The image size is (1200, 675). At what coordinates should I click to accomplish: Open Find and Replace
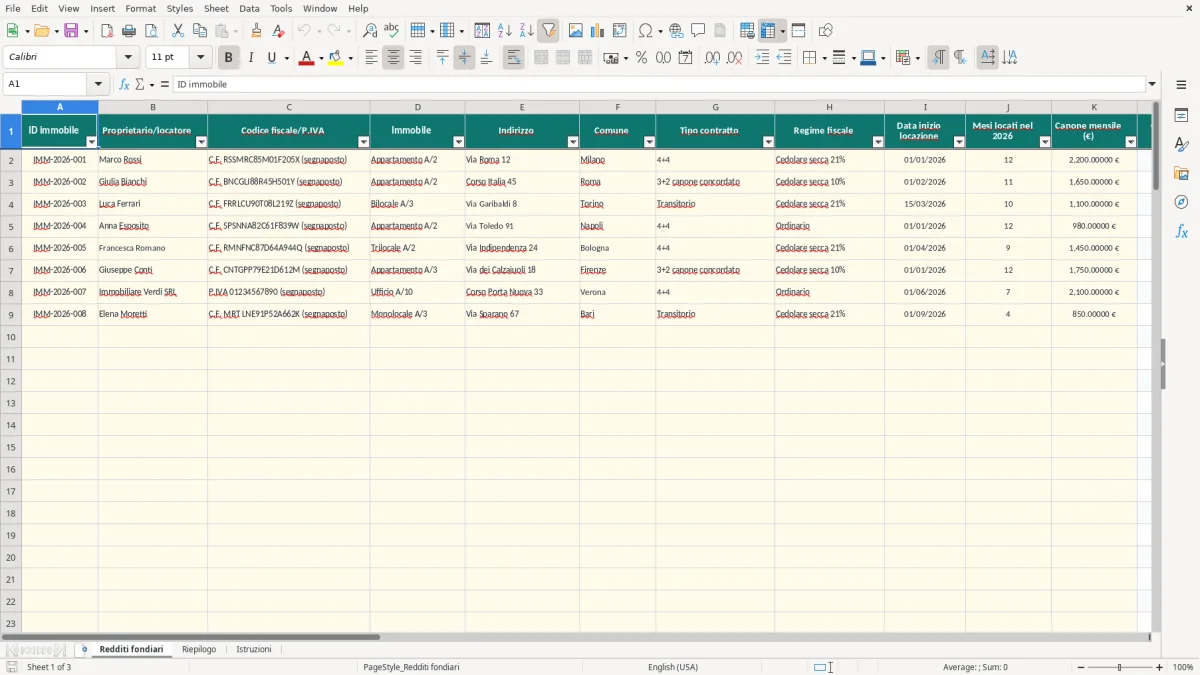(370, 31)
